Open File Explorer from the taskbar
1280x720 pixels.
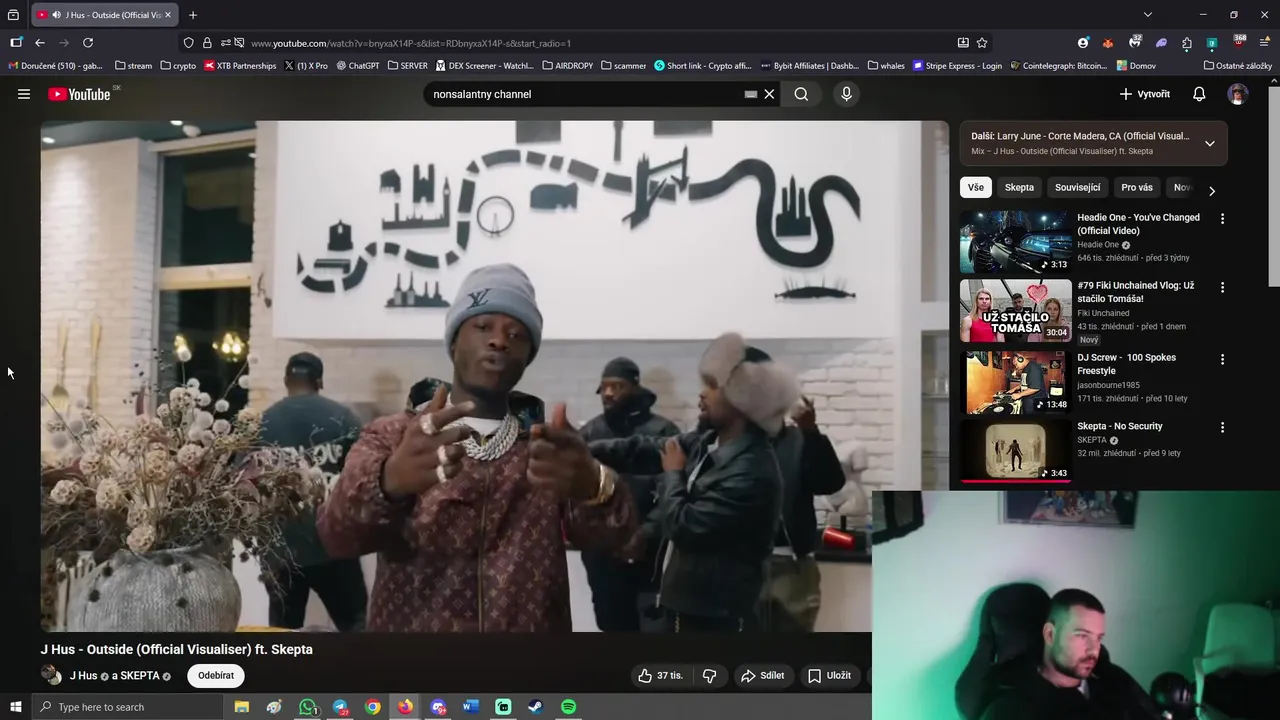(241, 707)
